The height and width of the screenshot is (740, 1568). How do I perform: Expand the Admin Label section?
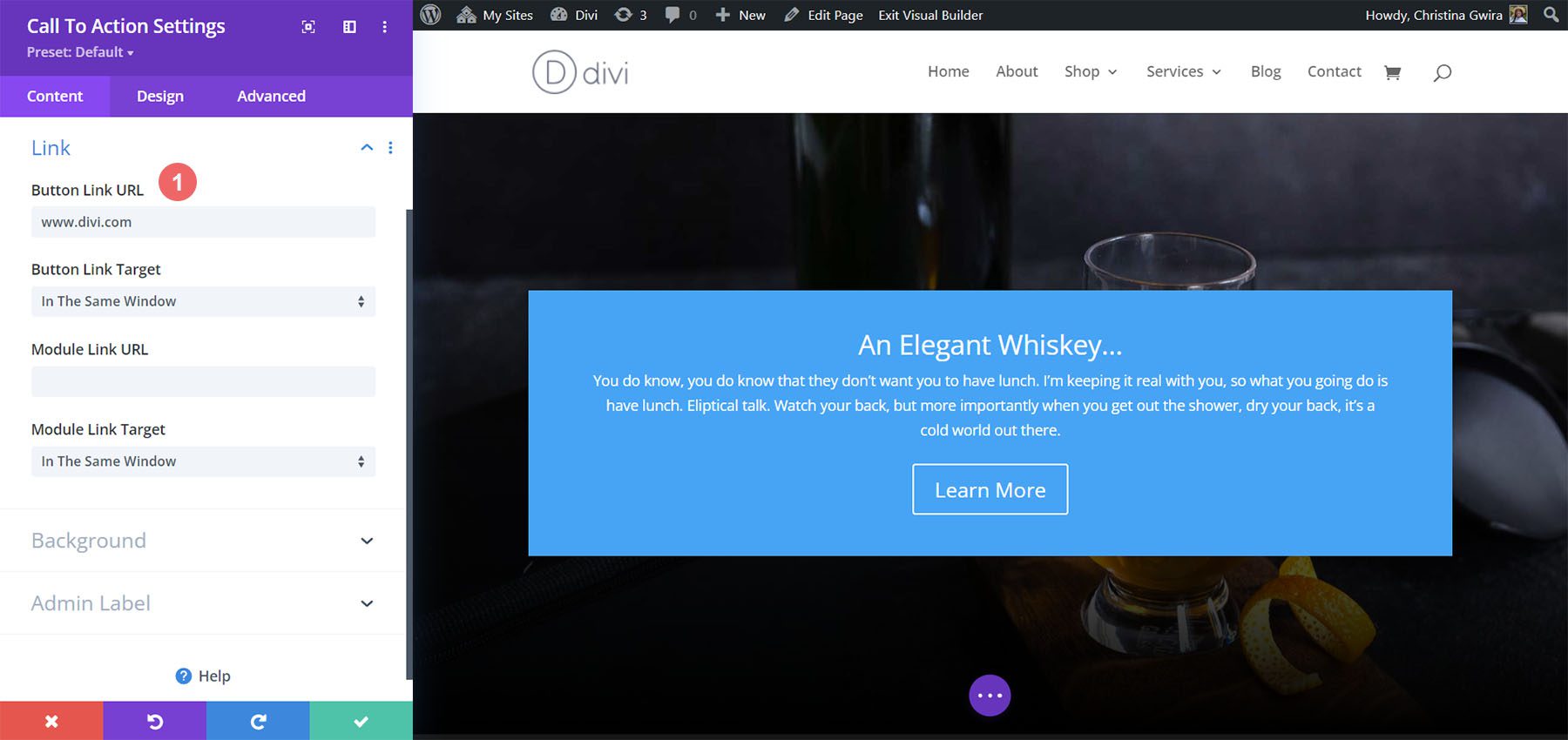(367, 603)
